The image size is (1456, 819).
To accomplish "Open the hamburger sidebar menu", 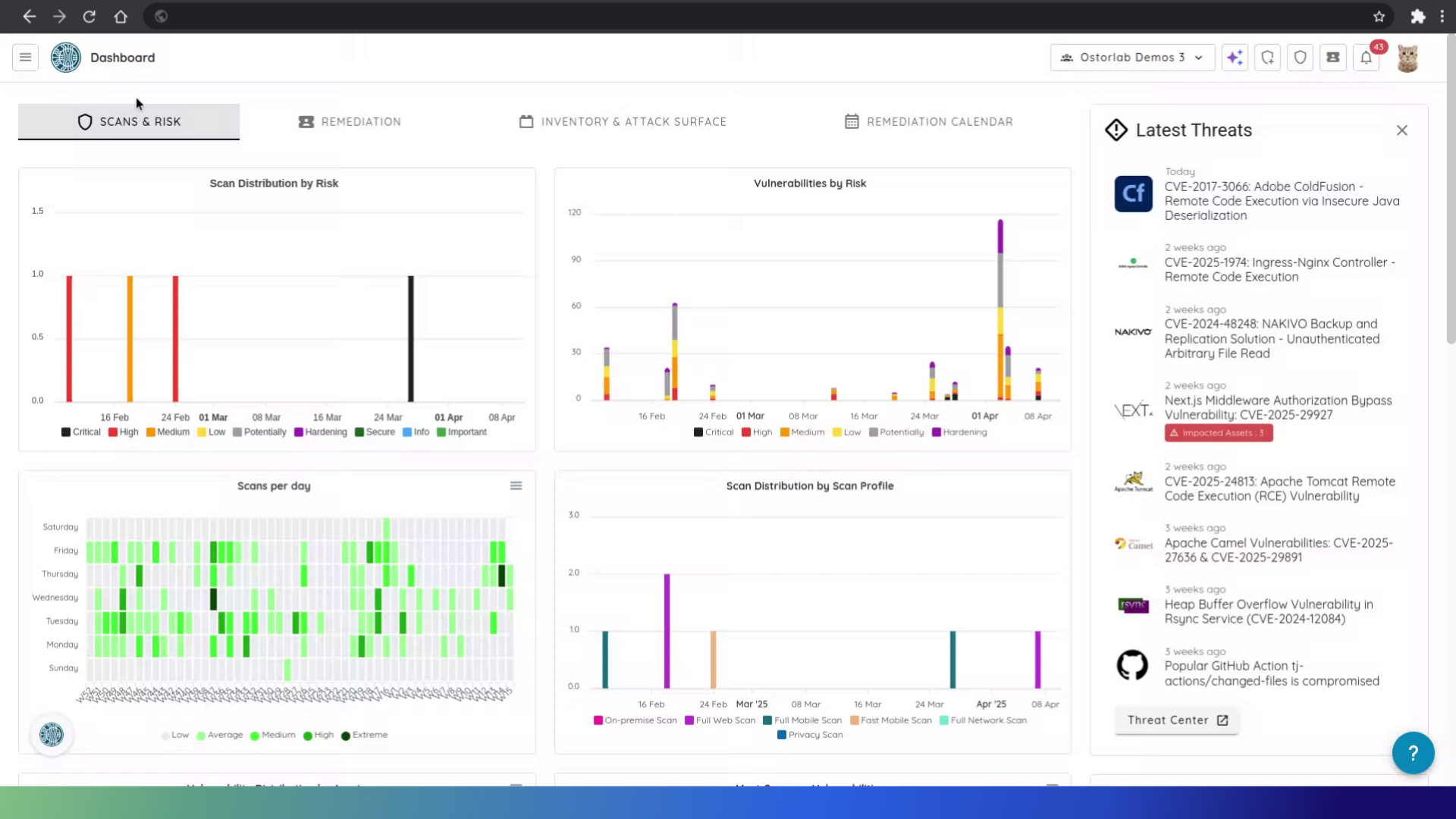I will tap(25, 58).
